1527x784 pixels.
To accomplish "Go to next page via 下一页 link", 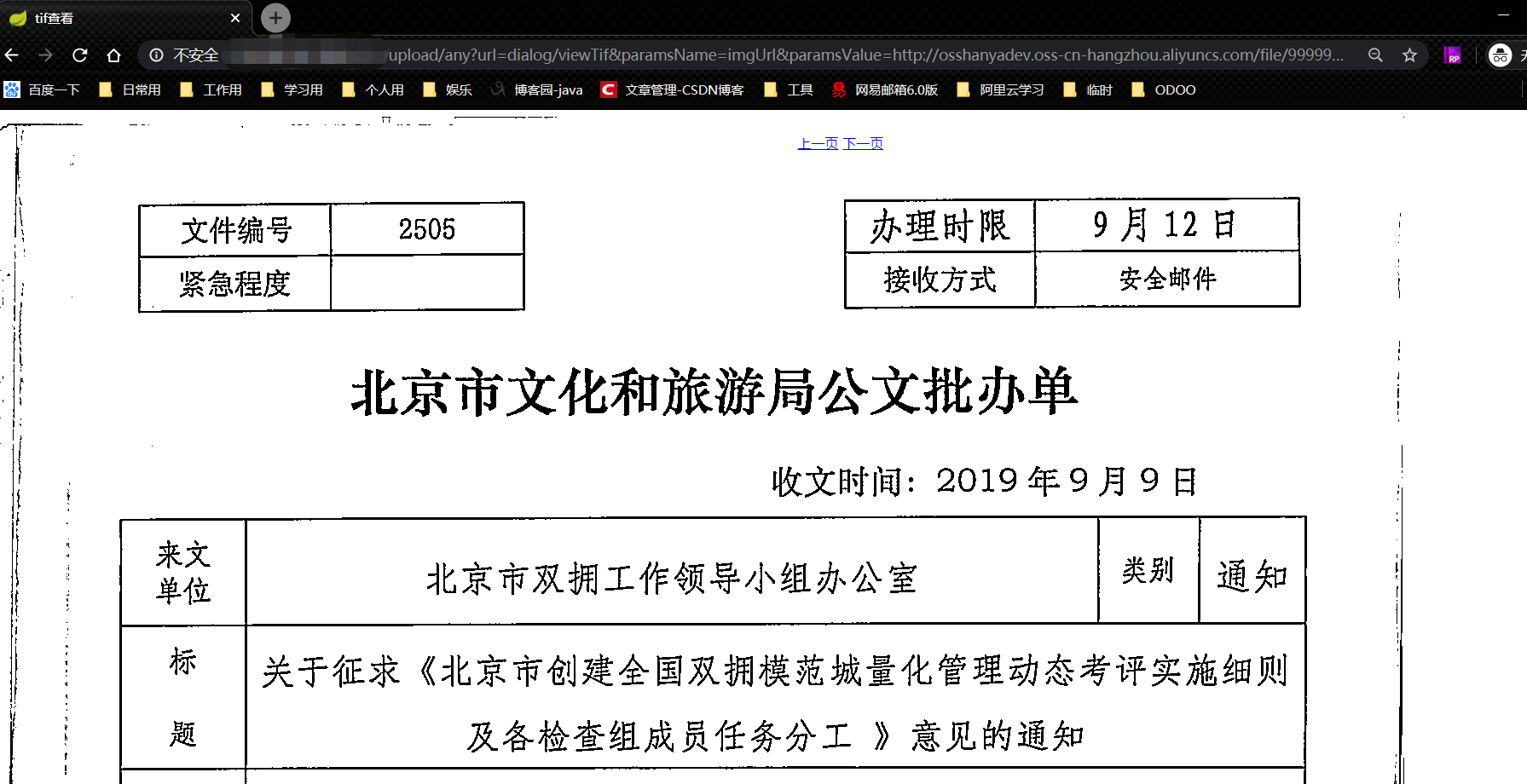I will pos(863,143).
